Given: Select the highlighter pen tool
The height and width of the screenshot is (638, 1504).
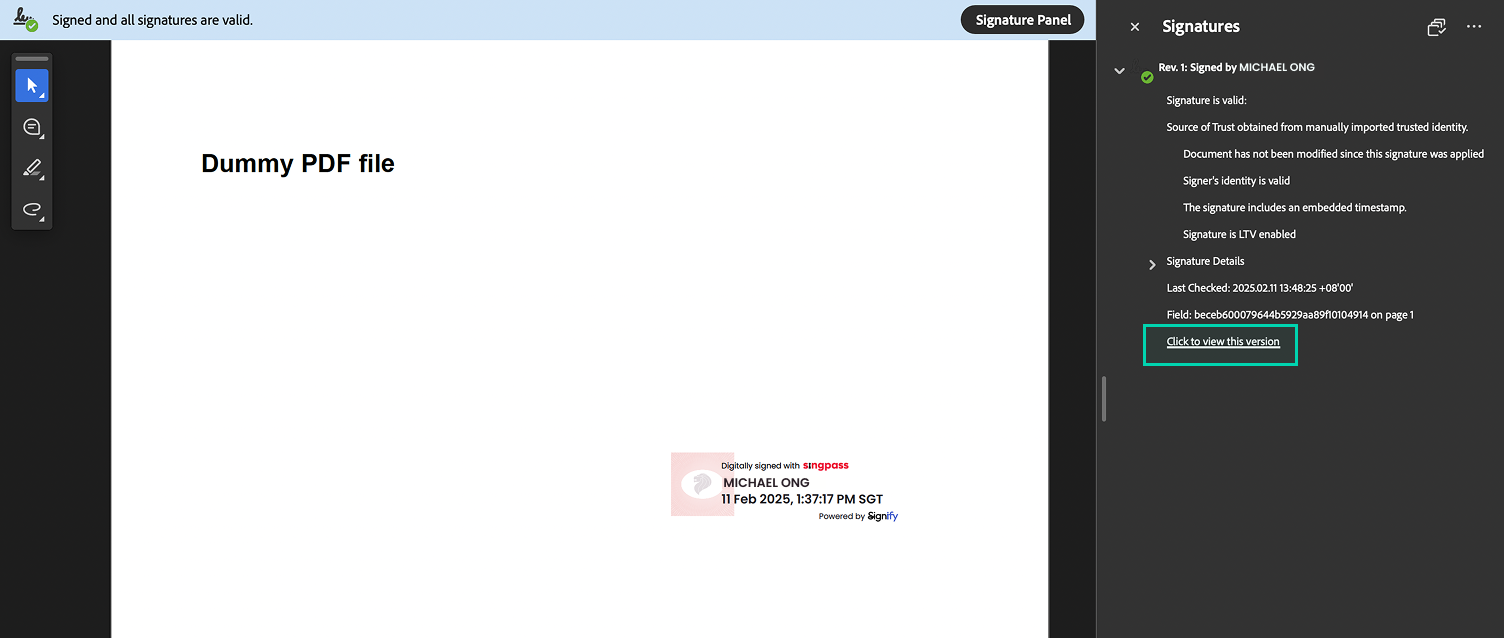Looking at the screenshot, I should click(31, 168).
